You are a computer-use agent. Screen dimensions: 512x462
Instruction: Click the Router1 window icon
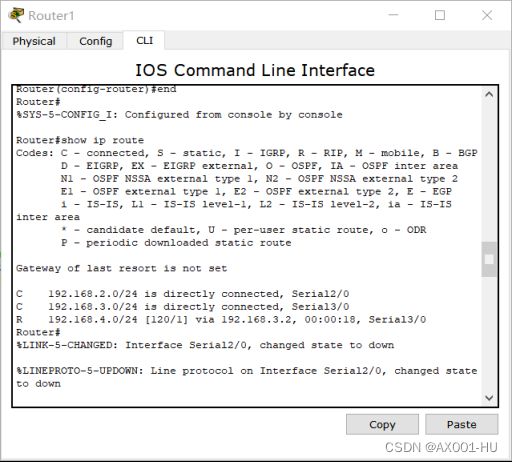click(x=16, y=15)
